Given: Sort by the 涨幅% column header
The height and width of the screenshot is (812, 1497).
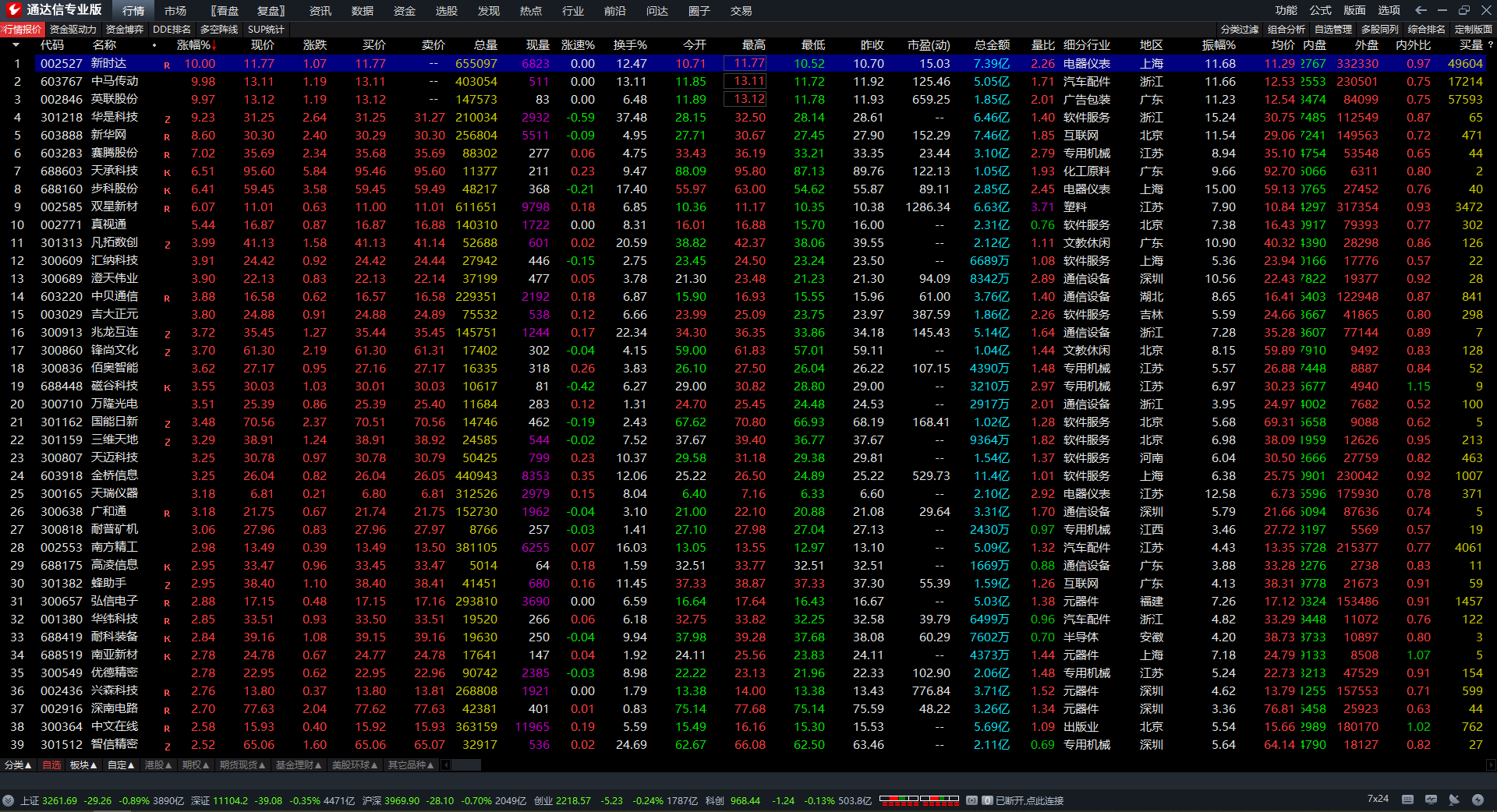Looking at the screenshot, I should 196,45.
